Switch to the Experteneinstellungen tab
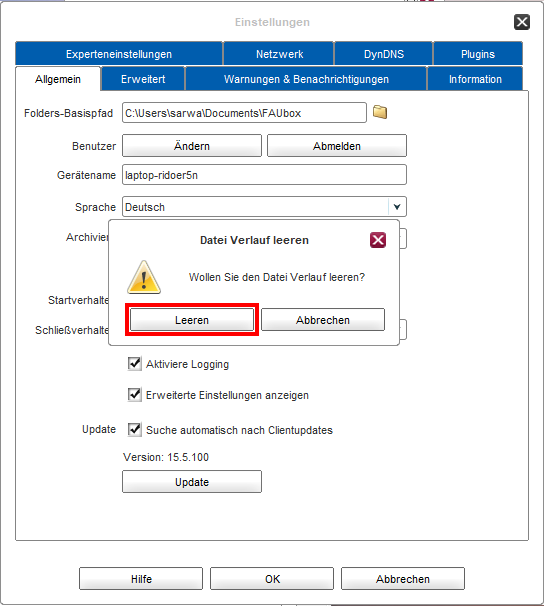Screen dimensions: 544x606 119,54
